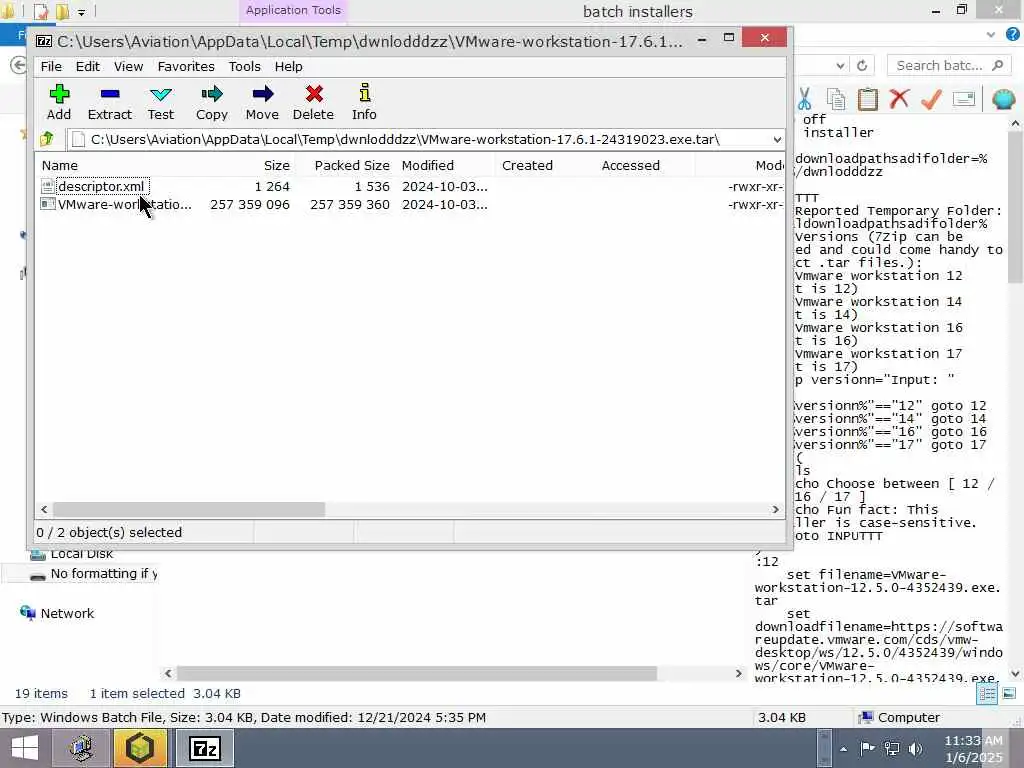
Task: Click the network tray icon
Action: click(x=891, y=748)
